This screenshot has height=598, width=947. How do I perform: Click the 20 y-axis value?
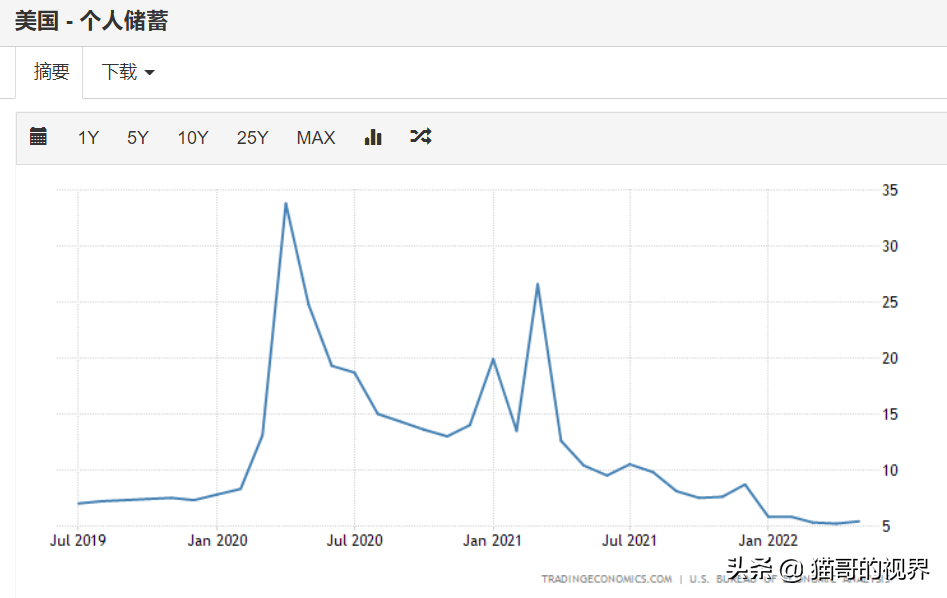[890, 358]
